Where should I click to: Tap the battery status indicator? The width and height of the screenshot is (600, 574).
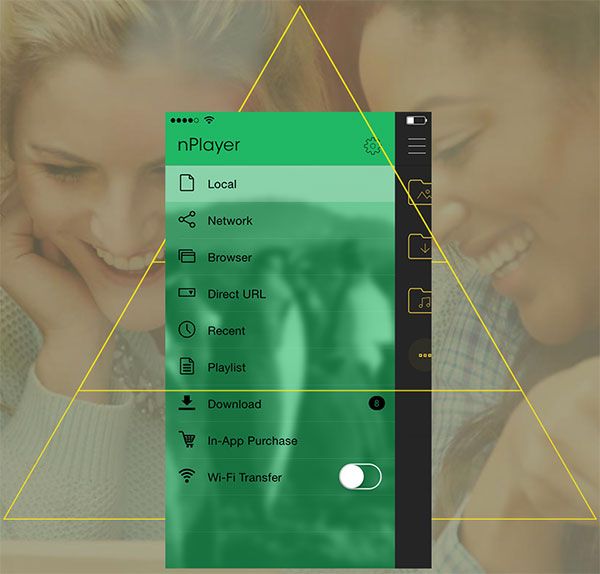click(x=416, y=121)
